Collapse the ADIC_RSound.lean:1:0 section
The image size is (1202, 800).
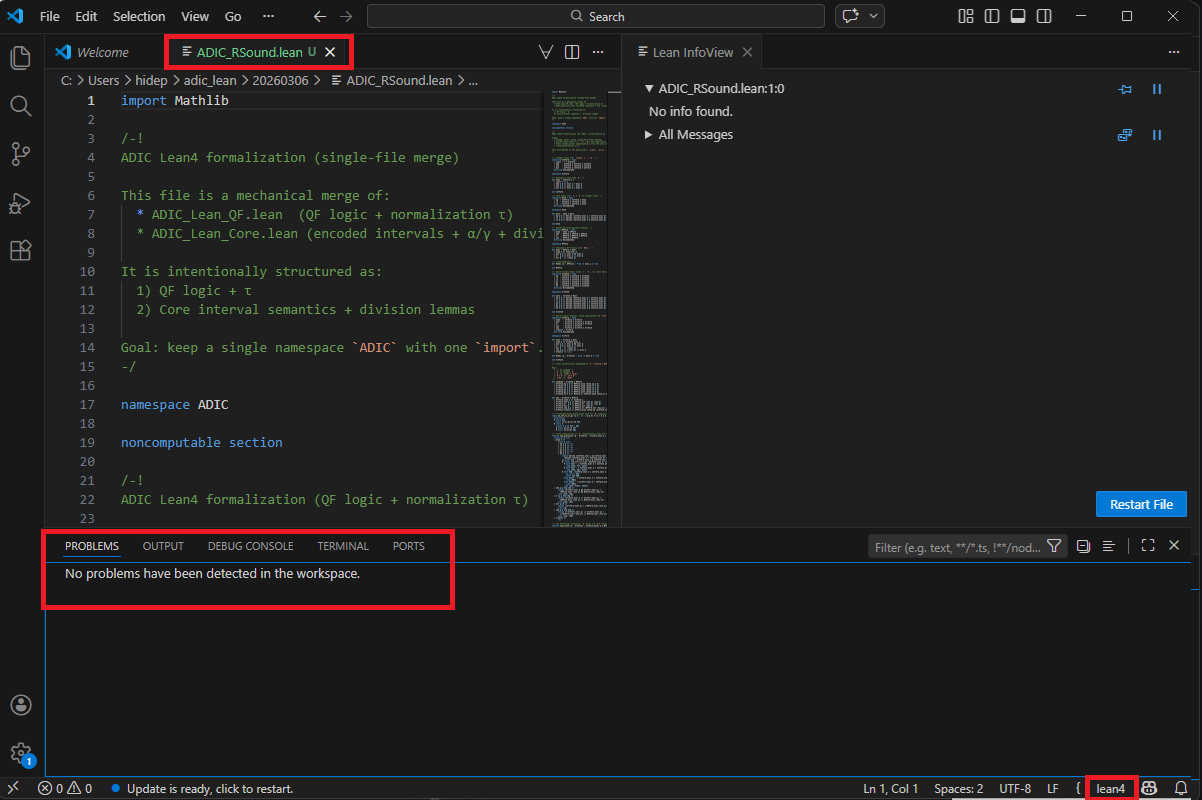click(649, 89)
